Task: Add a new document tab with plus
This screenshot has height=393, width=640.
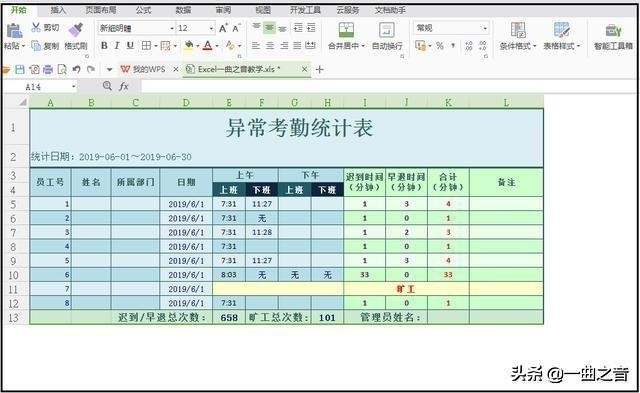Action: tap(320, 70)
